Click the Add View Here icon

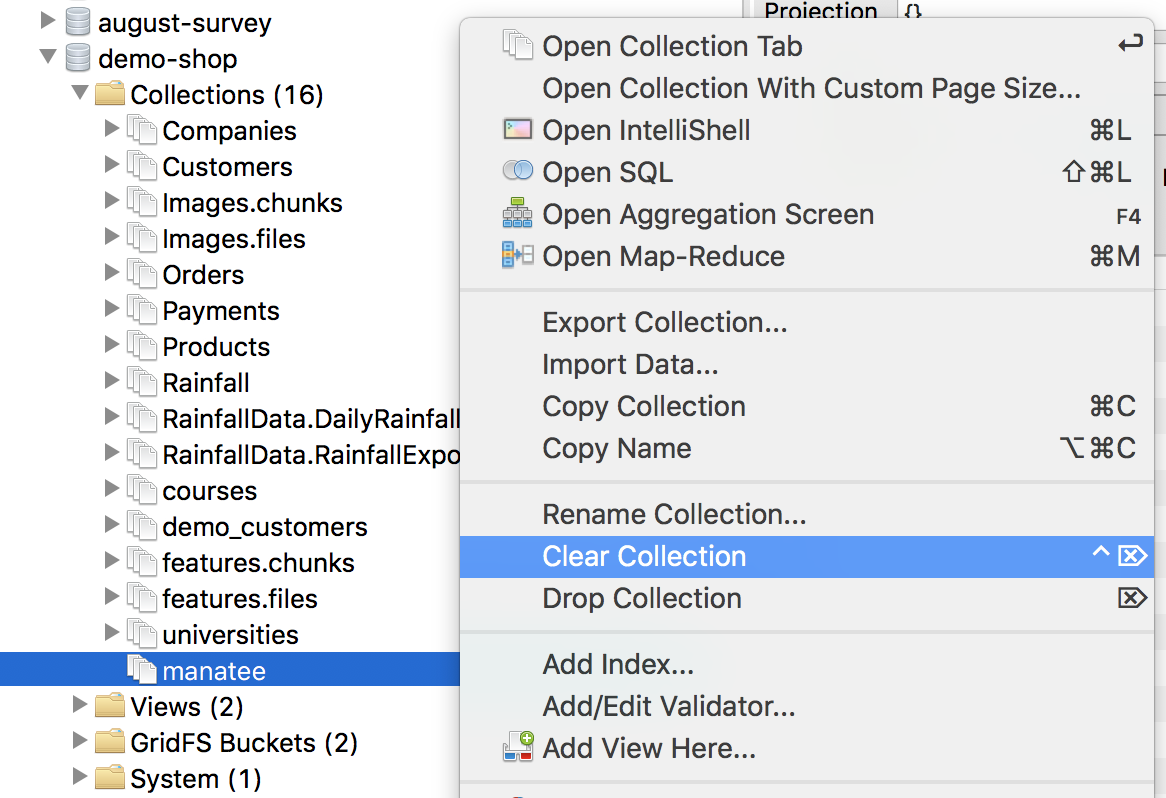pos(519,746)
